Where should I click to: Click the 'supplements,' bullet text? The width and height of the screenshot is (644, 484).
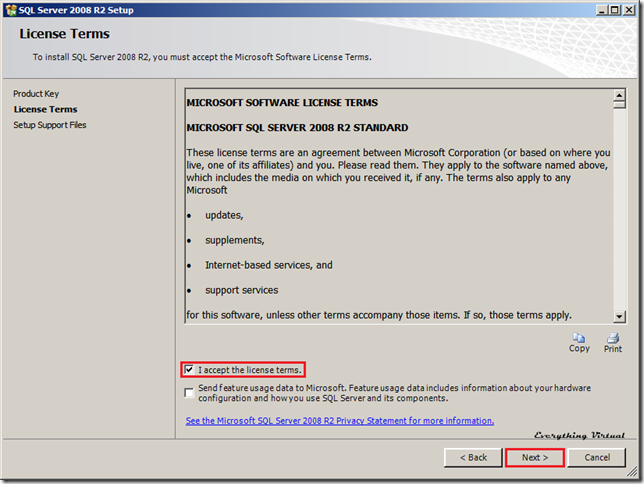pos(235,240)
